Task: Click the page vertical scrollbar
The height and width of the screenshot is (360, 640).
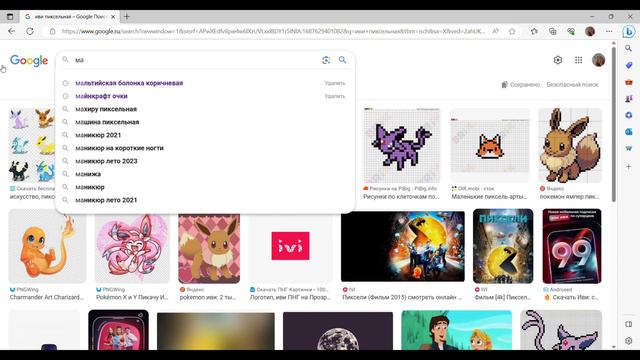Action: 613,124
